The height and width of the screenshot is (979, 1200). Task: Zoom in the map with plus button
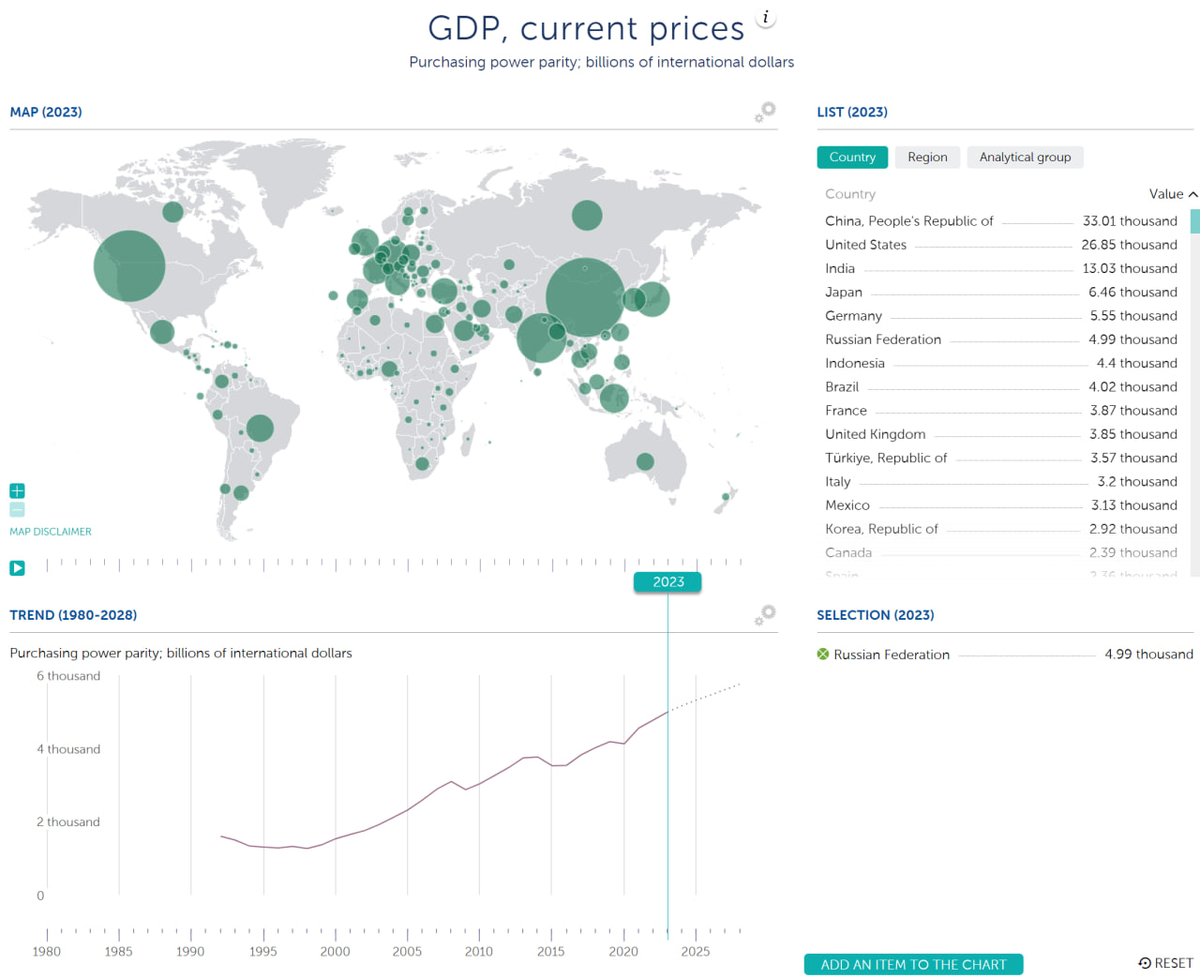pos(17,491)
